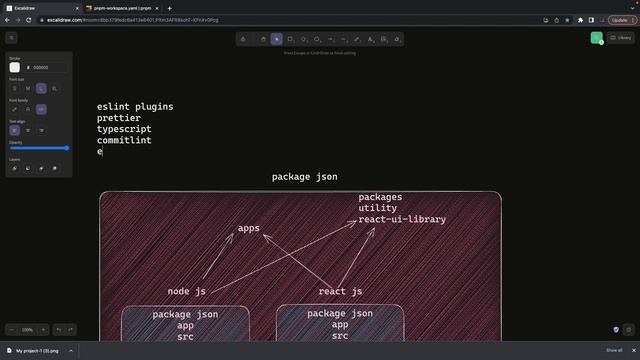640x360 pixels.
Task: Open the downloaded My project-1 (3).png file
Action: (33, 351)
